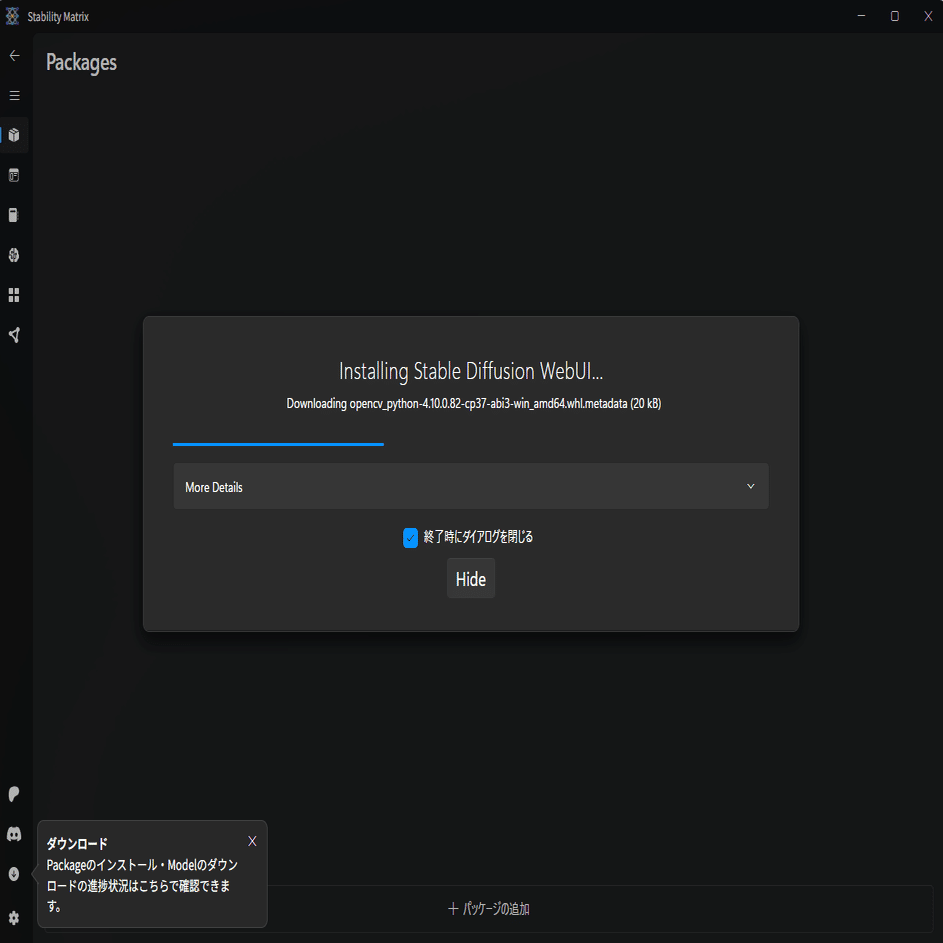Open the Downloads arrow icon in sidebar
Image resolution: width=943 pixels, height=943 pixels.
click(14, 874)
